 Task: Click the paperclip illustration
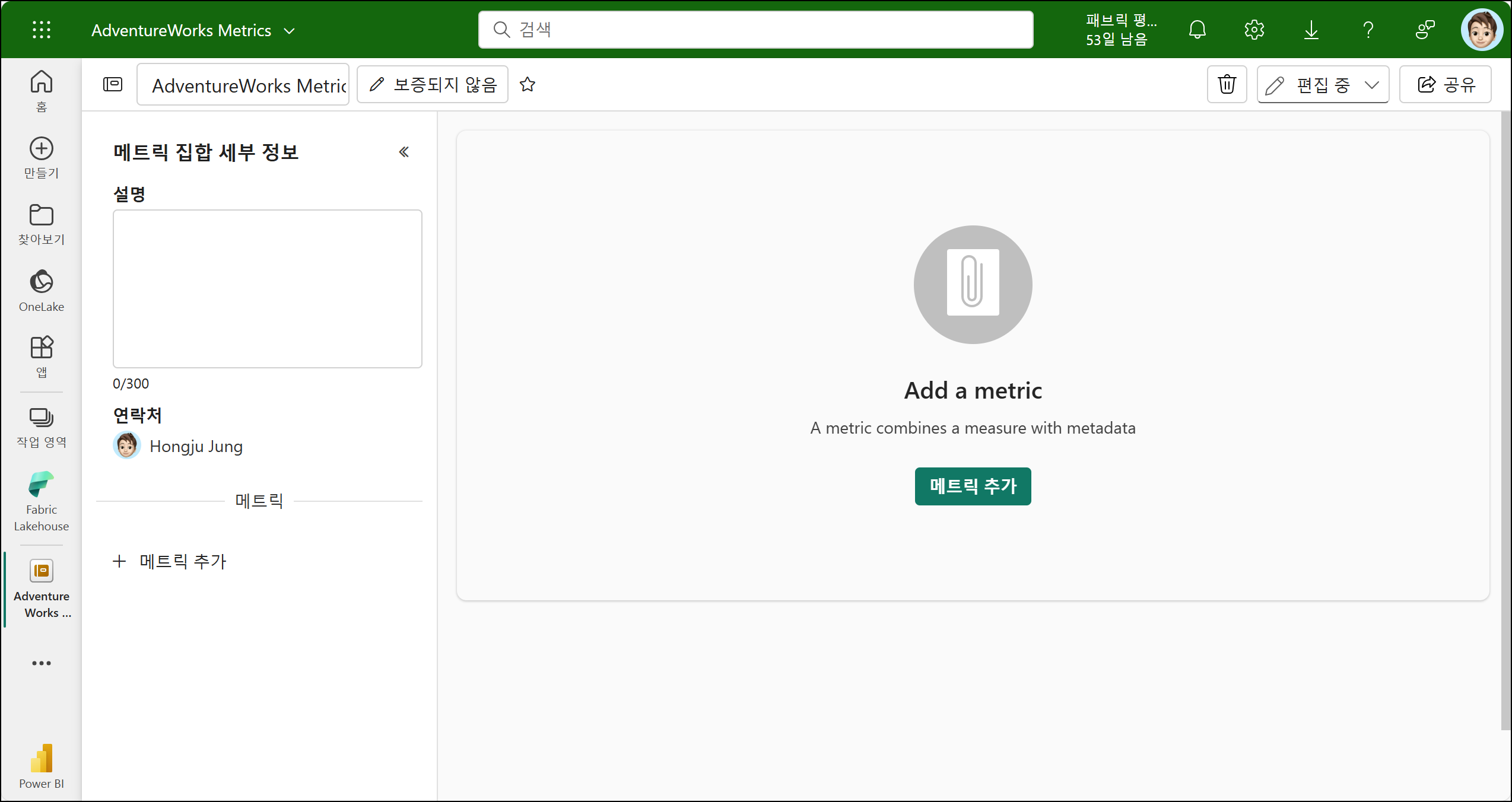[973, 284]
